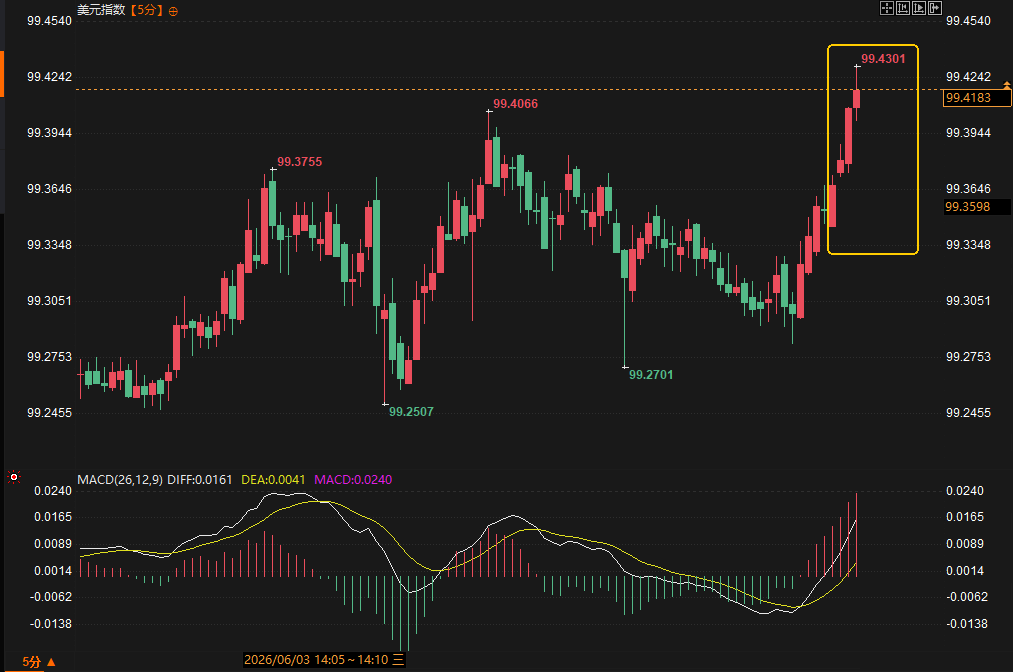Click 99.3646 on the right price axis
Viewport: 1013px width, 672px height.
(x=968, y=189)
